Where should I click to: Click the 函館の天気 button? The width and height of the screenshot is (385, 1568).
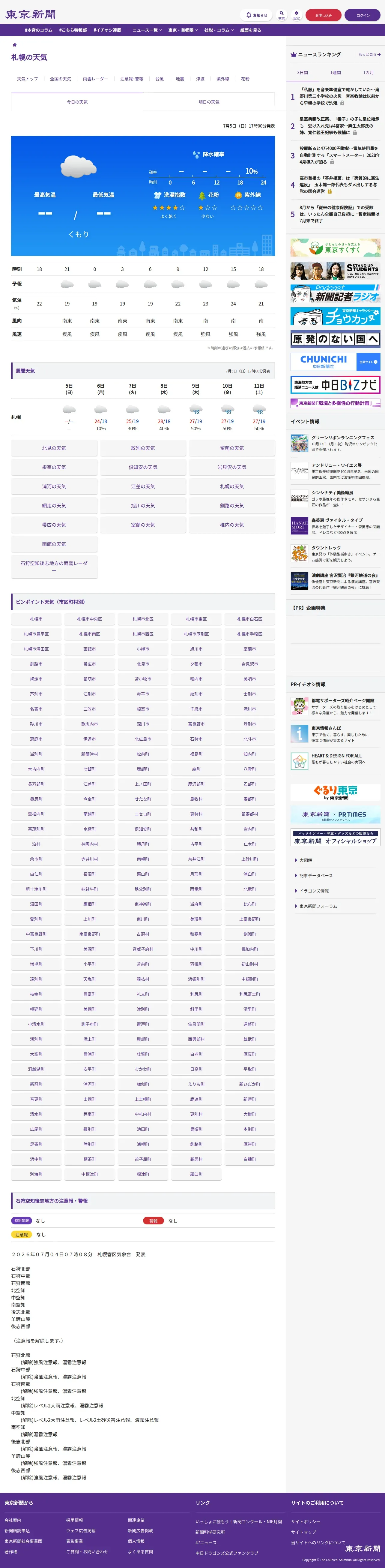coord(54,544)
